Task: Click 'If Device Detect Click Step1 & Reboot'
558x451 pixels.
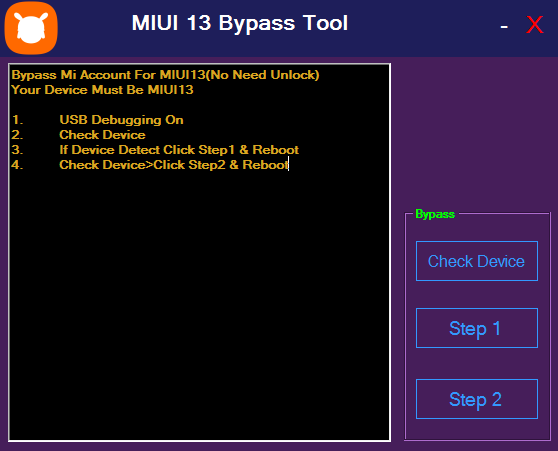Action: pos(179,150)
